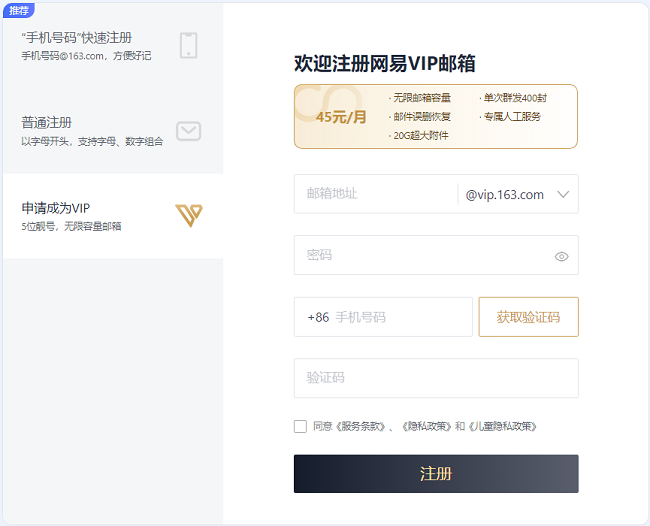Click 手机号码@163.com，方便好记 subtitle
The width and height of the screenshot is (650, 526).
pyautogui.click(x=86, y=56)
